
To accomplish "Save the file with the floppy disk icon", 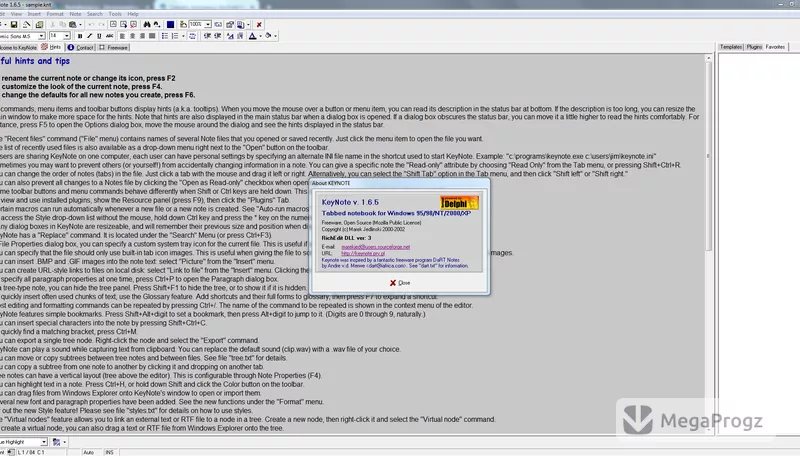I will 14,24.
